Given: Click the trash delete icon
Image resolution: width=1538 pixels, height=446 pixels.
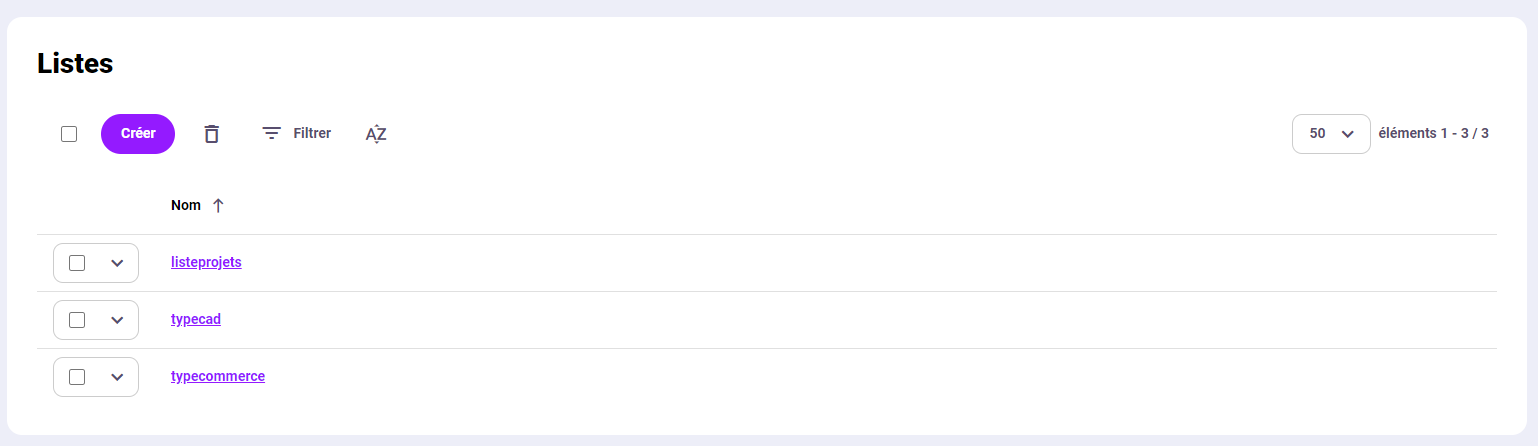Looking at the screenshot, I should 211,134.
